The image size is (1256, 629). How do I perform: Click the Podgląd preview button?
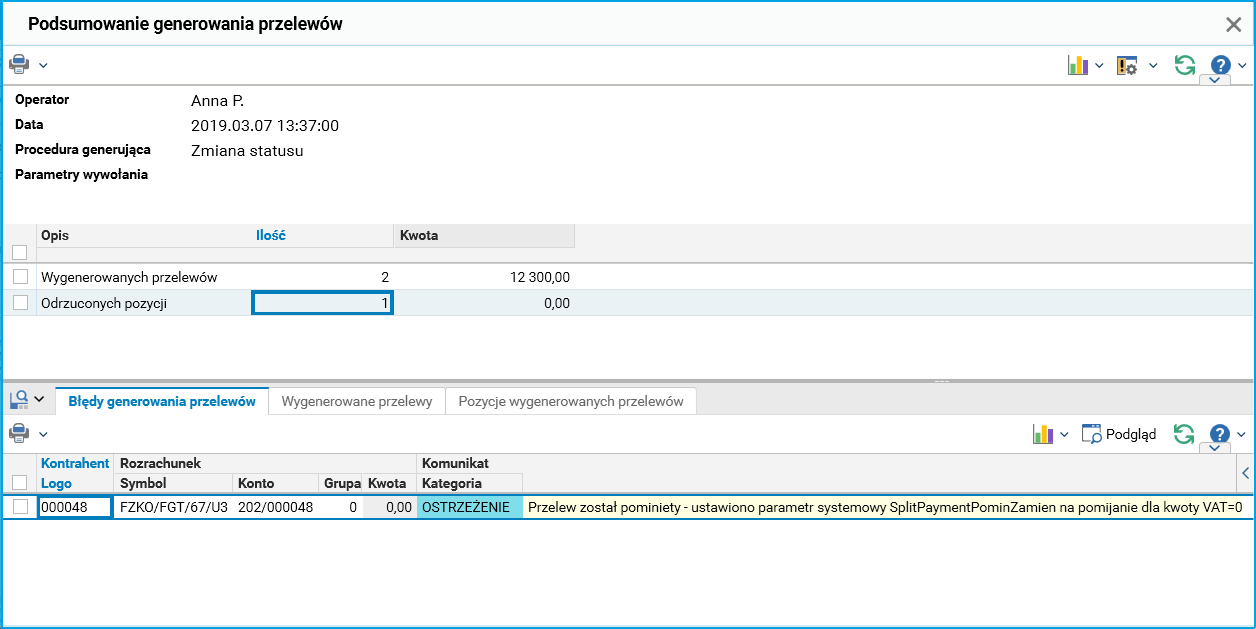(x=1119, y=434)
